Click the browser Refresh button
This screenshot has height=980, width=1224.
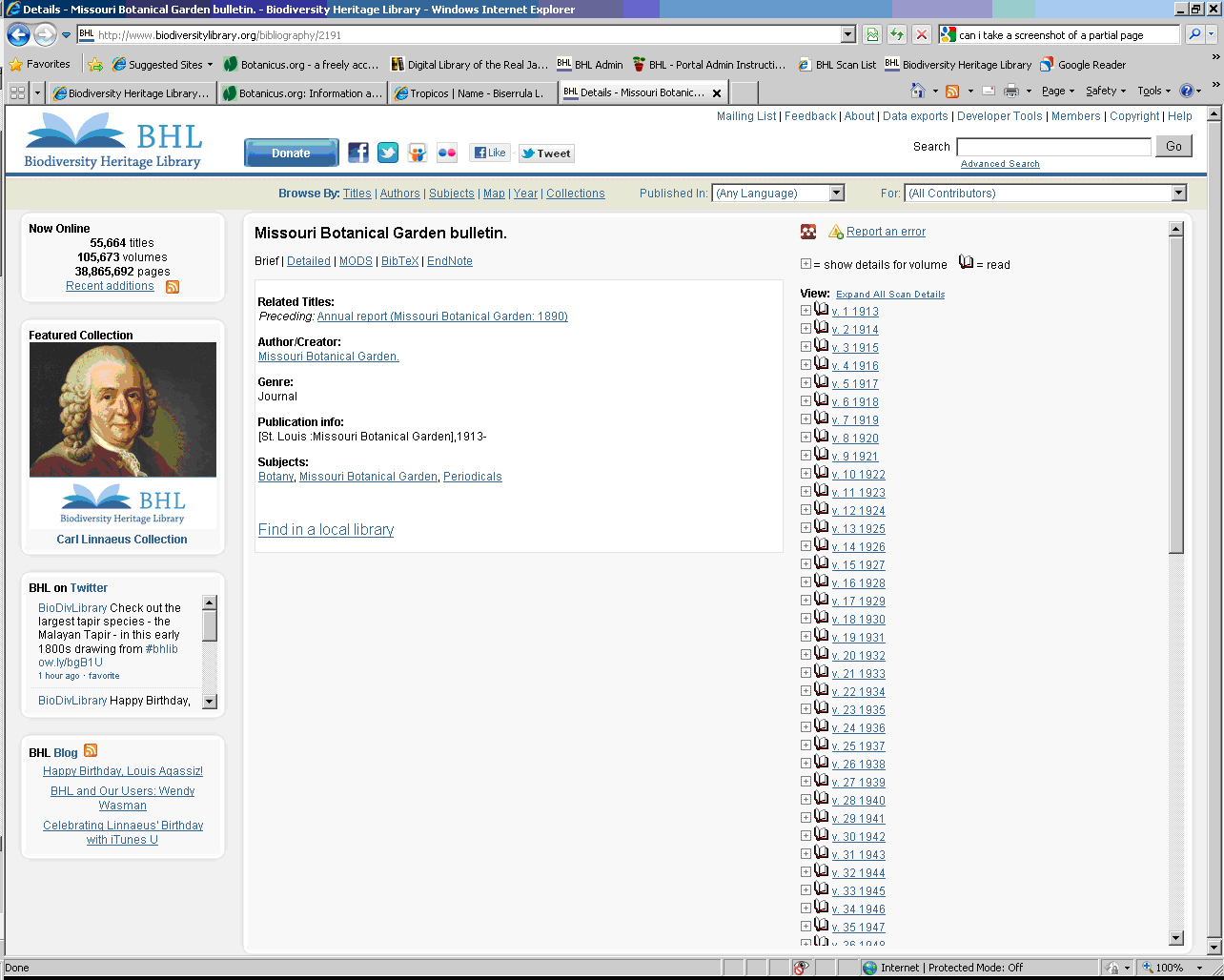click(x=896, y=35)
